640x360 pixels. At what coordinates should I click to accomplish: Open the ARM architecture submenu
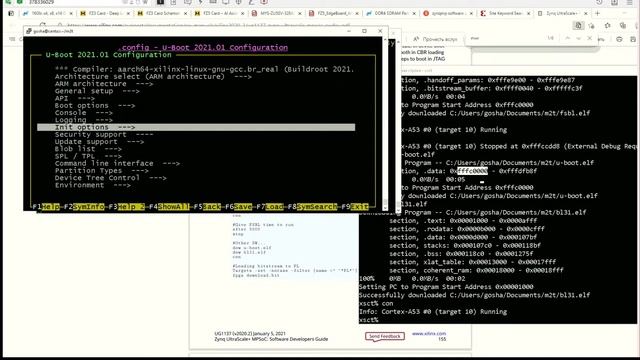104,84
